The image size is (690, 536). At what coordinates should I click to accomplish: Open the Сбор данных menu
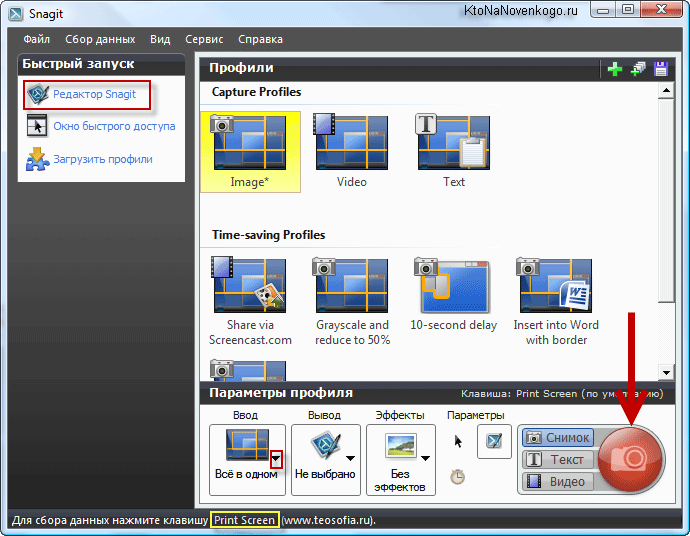[100, 39]
